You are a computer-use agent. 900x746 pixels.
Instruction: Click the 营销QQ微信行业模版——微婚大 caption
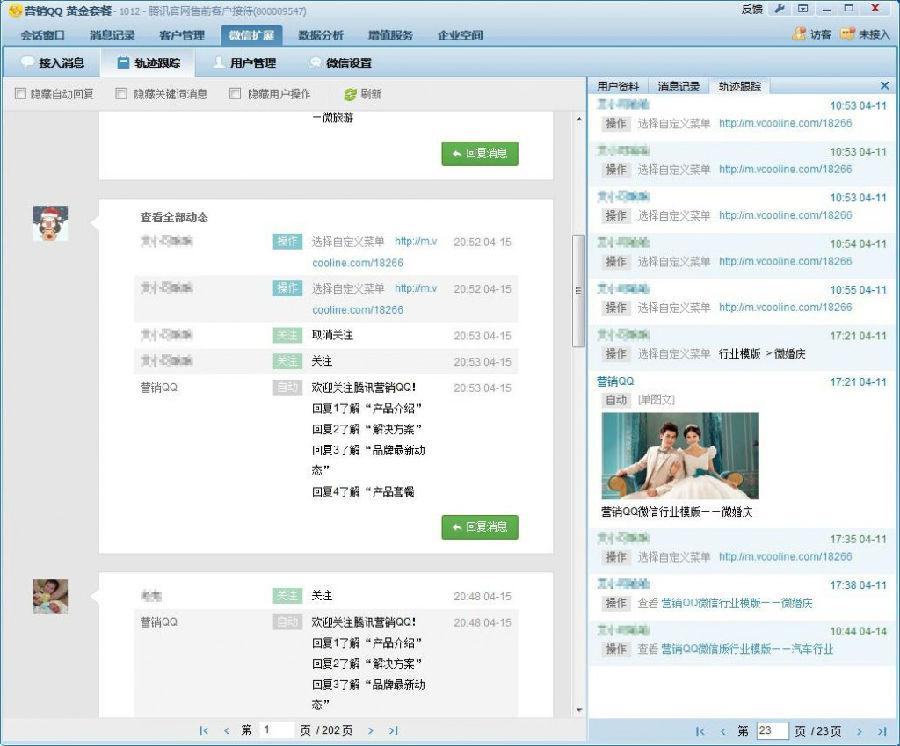676,512
